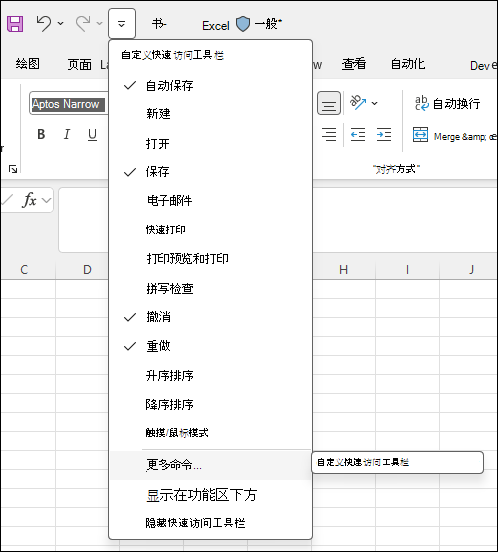Select 电子邮件 menu entry

tap(210, 200)
